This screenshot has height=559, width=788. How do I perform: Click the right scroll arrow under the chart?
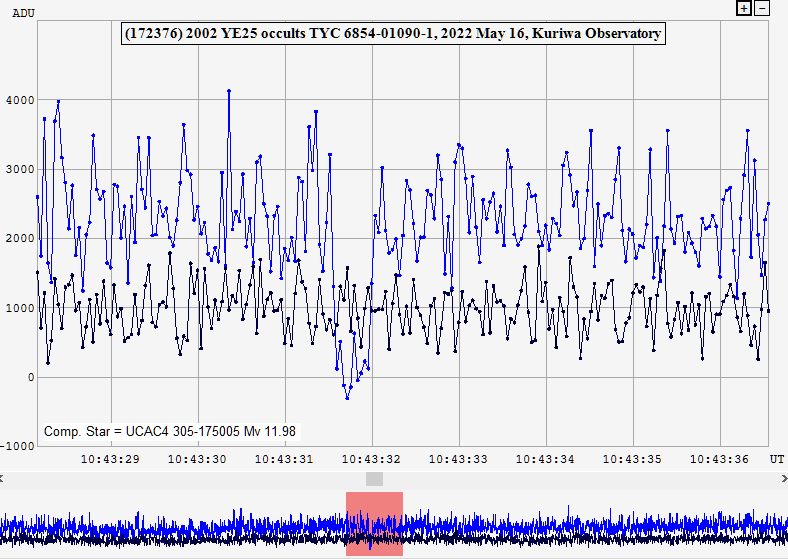click(783, 479)
